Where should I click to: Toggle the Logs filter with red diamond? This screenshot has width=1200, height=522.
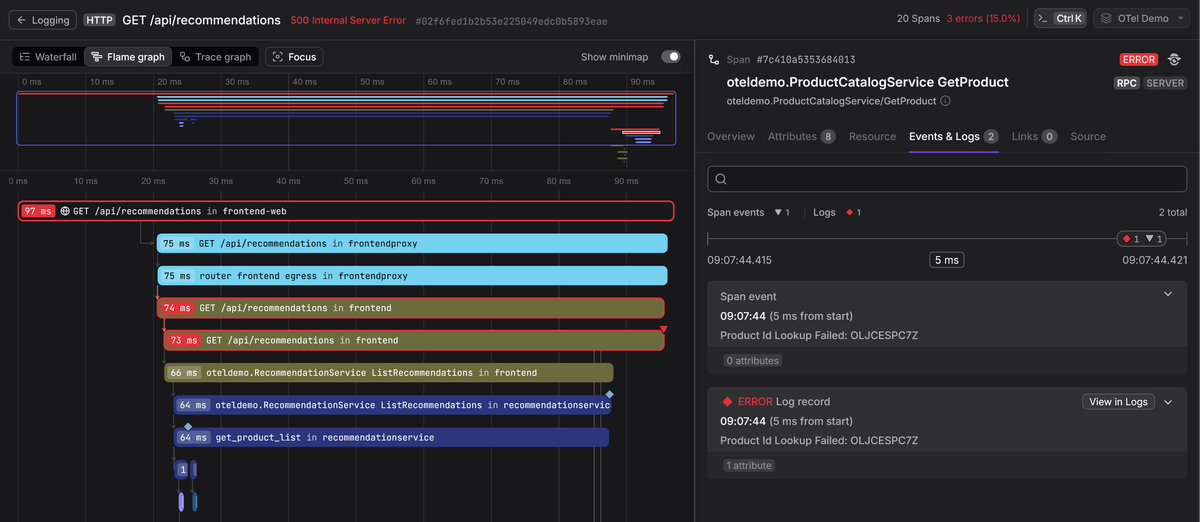pyautogui.click(x=837, y=213)
